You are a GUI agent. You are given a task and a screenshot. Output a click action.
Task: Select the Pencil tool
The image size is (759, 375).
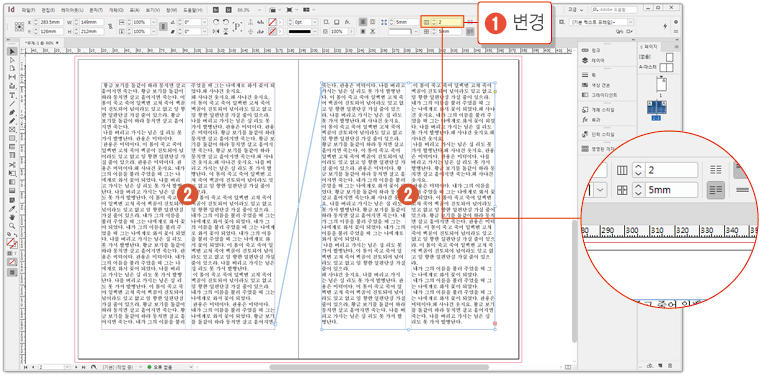12,120
